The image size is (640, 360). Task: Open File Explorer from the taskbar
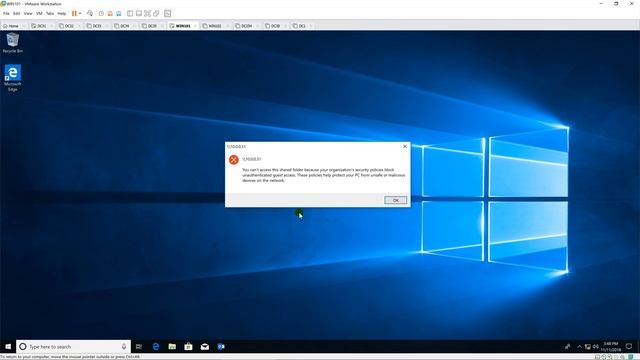[172, 347]
